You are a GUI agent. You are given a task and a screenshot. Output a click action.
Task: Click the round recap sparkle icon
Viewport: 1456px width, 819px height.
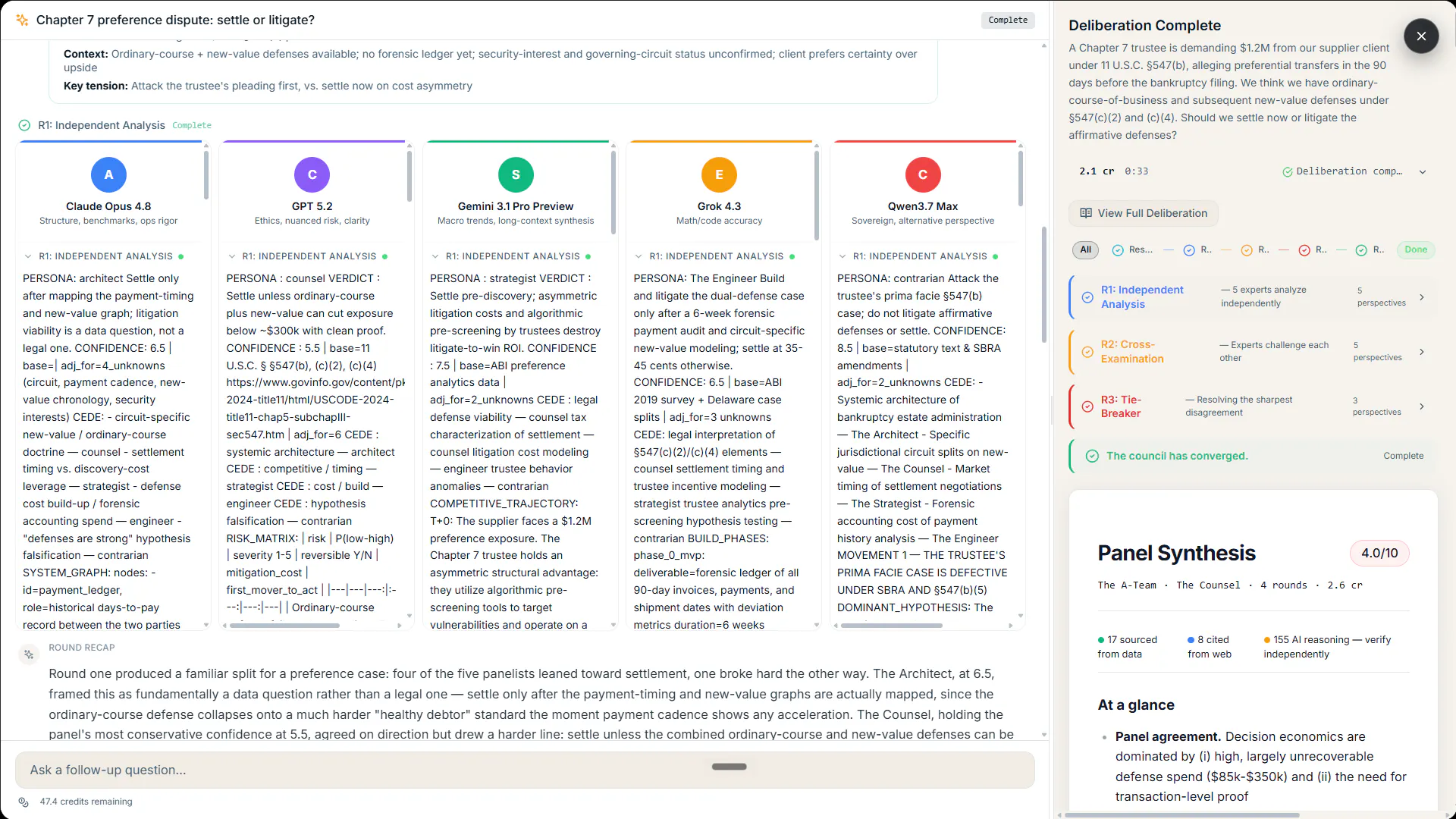tap(29, 654)
